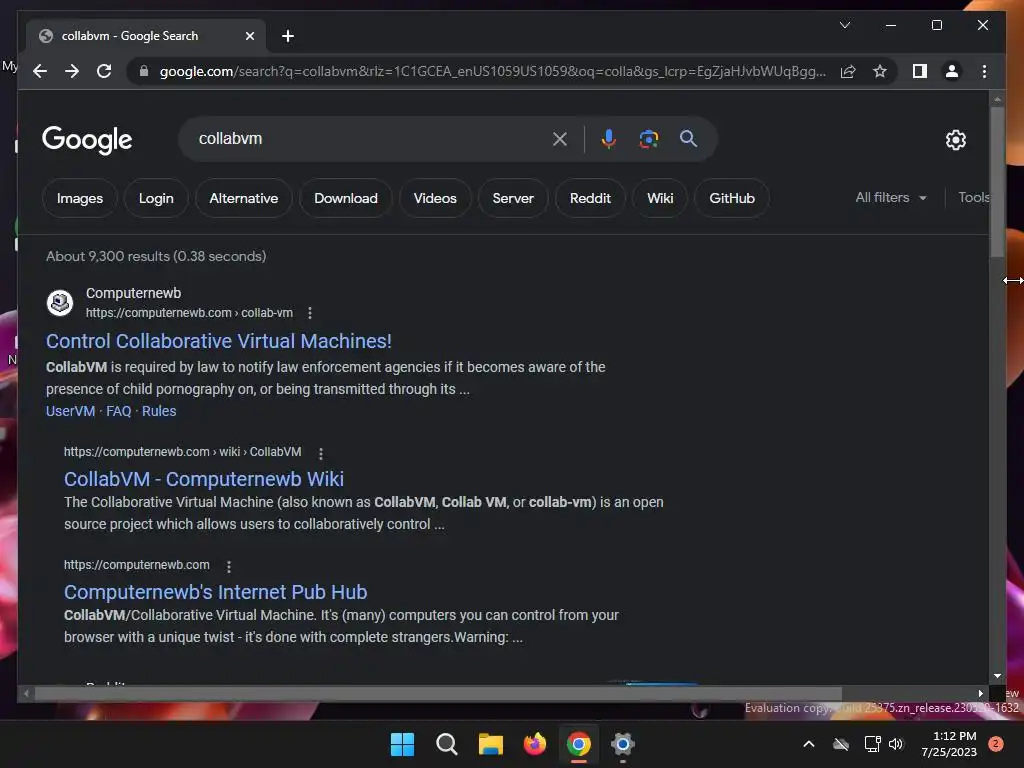Open the volume control in system tray
The image size is (1024, 768).
(896, 744)
